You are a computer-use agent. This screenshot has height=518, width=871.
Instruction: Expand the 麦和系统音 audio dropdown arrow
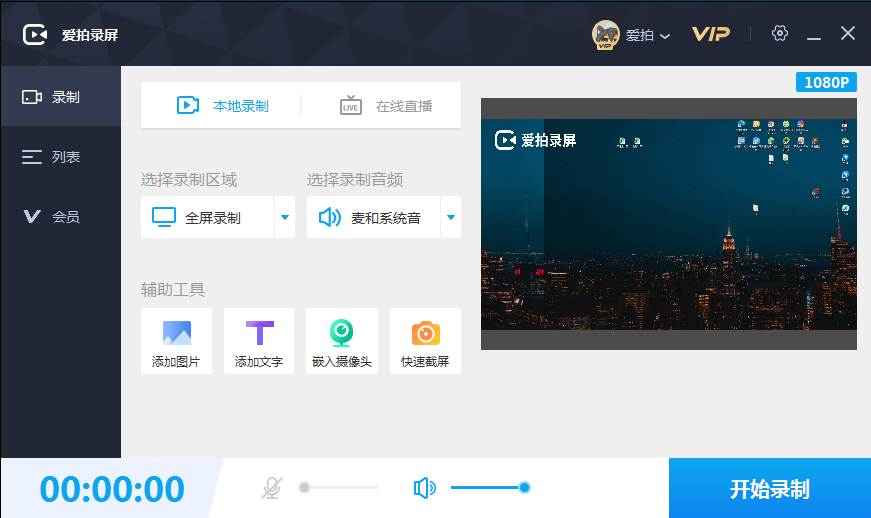[450, 217]
